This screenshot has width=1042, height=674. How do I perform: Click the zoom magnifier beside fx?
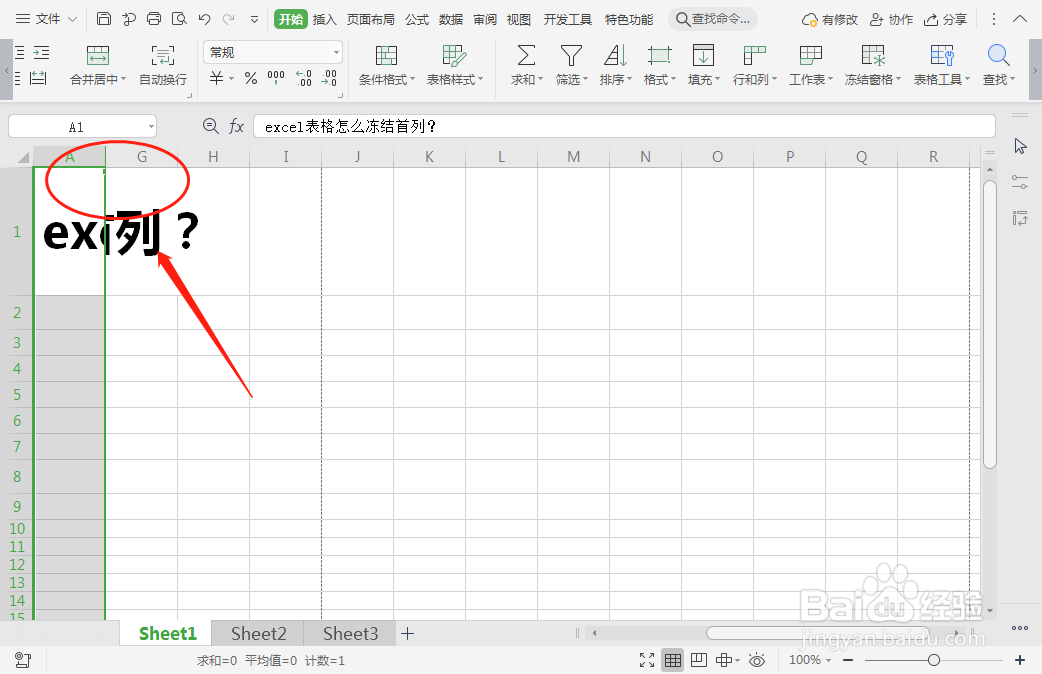coord(211,126)
